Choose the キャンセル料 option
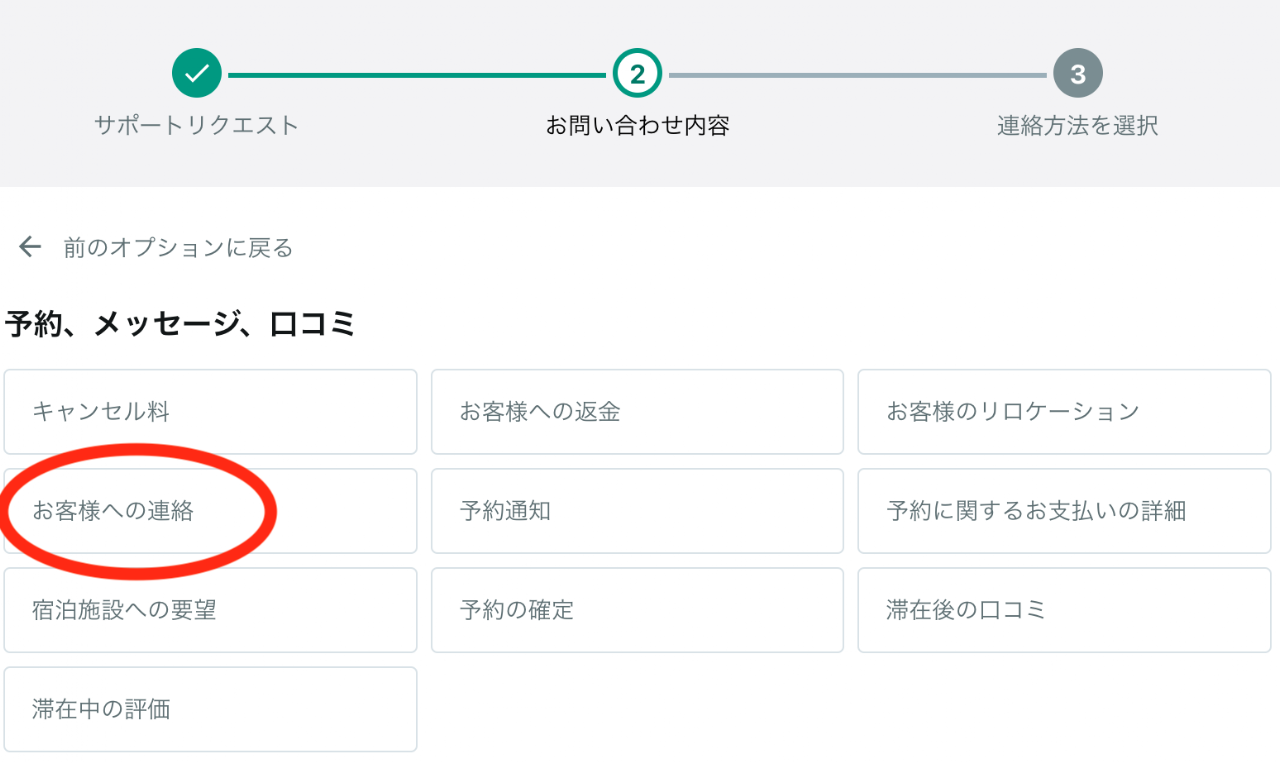 point(210,411)
